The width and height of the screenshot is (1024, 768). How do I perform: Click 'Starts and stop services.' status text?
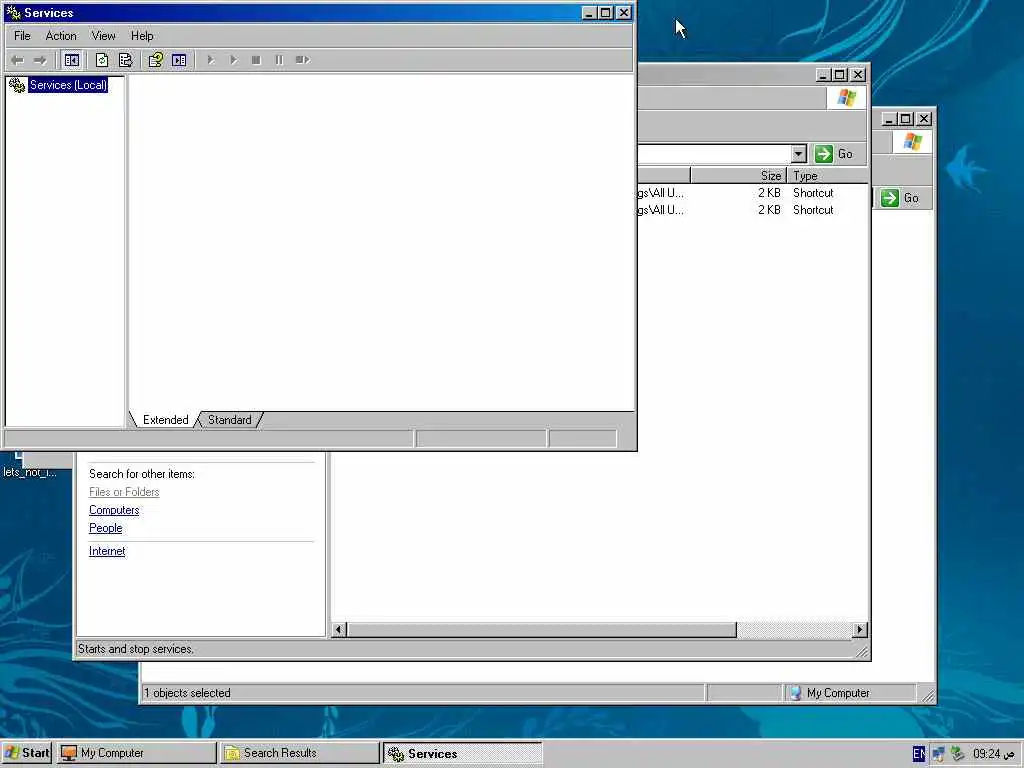(135, 649)
